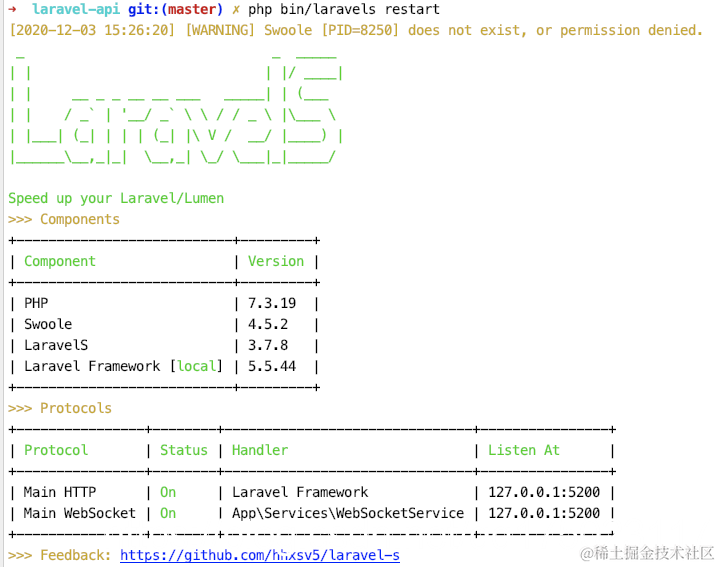The height and width of the screenshot is (567, 720).
Task: Click the framework version '5.5.44'
Action: tap(272, 366)
